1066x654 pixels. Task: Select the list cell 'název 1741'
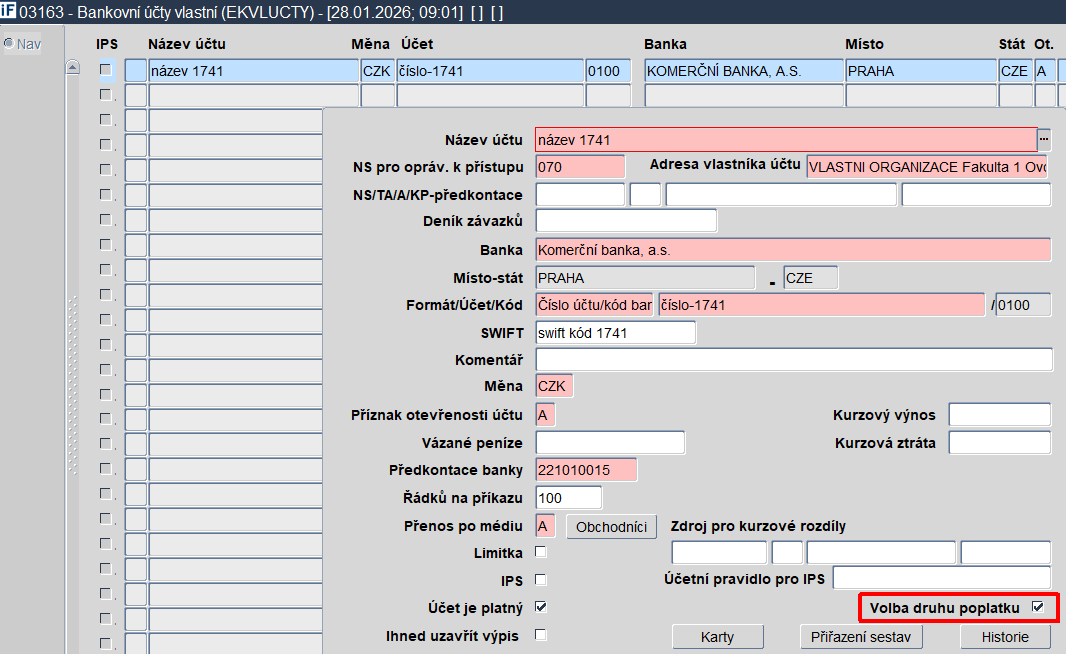pos(254,71)
